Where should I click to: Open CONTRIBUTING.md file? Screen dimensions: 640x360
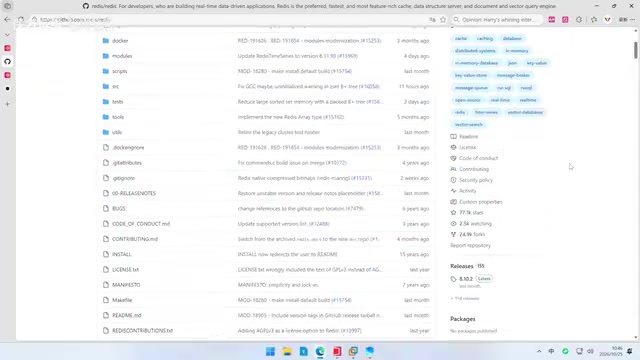[x=135, y=239]
